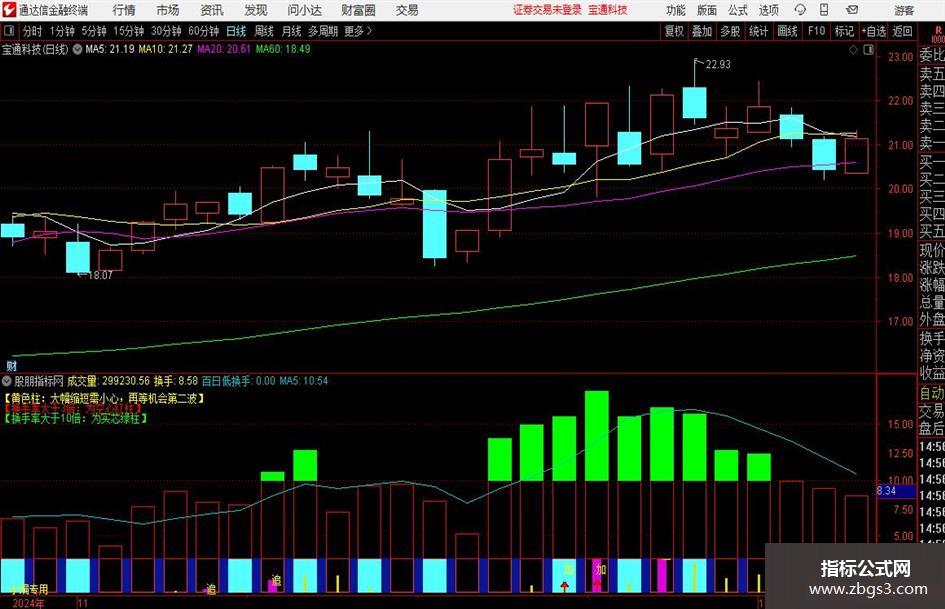Expand 更多 period options
The image size is (945, 609).
(x=359, y=31)
